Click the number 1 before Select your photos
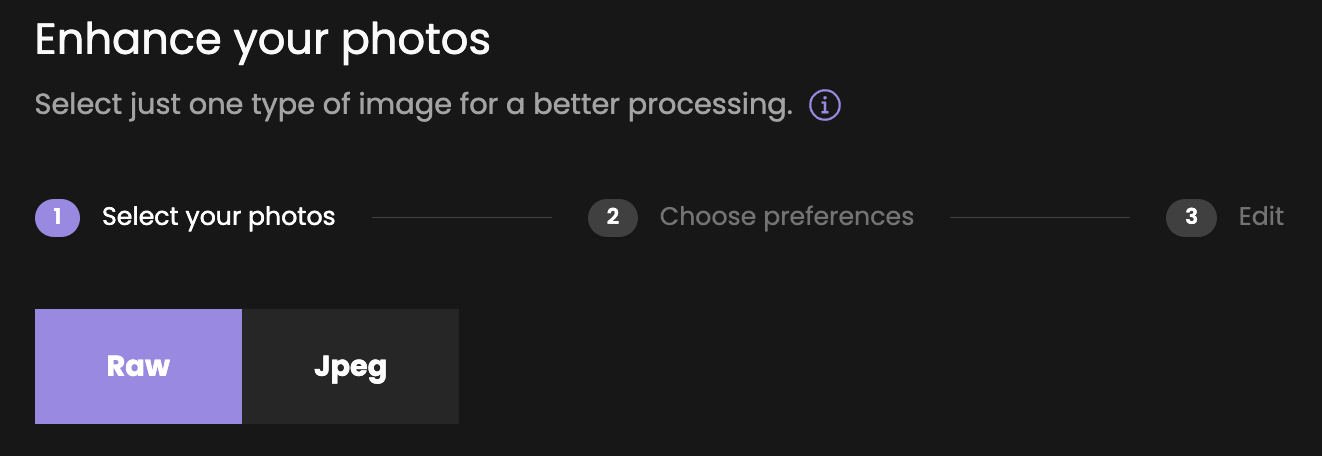This screenshot has width=1322, height=456. pyautogui.click(x=58, y=217)
